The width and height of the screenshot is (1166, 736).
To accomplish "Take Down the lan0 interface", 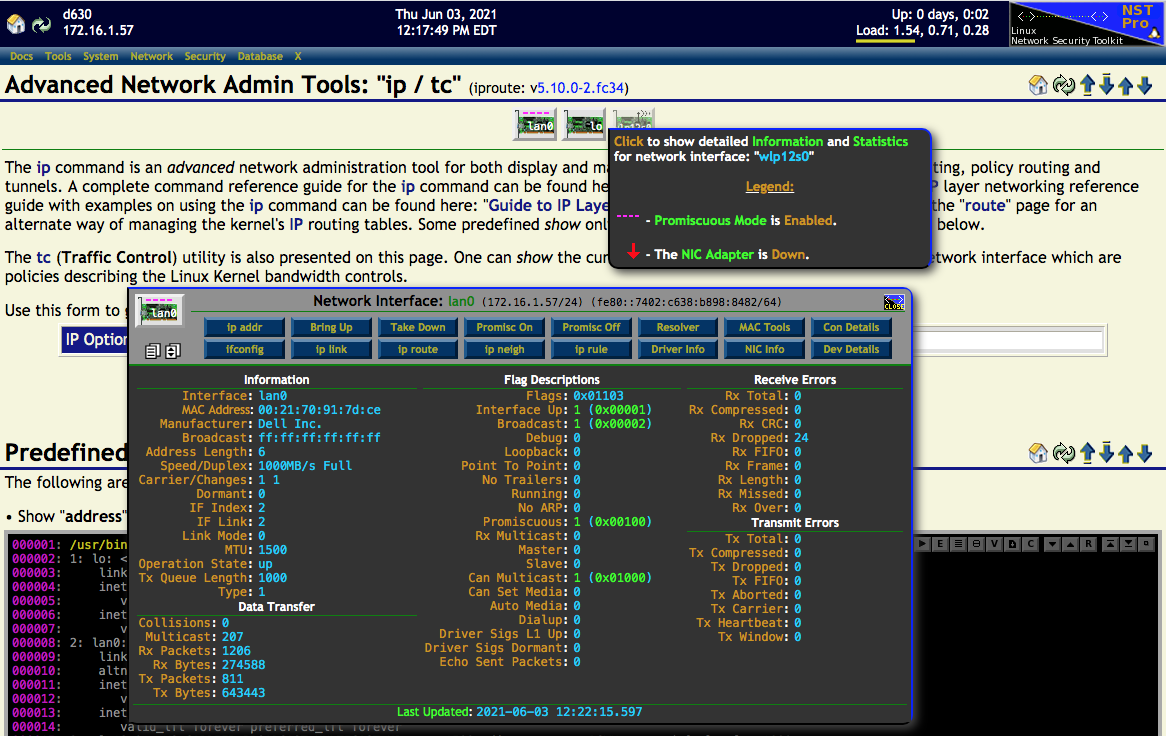I will pyautogui.click(x=418, y=327).
